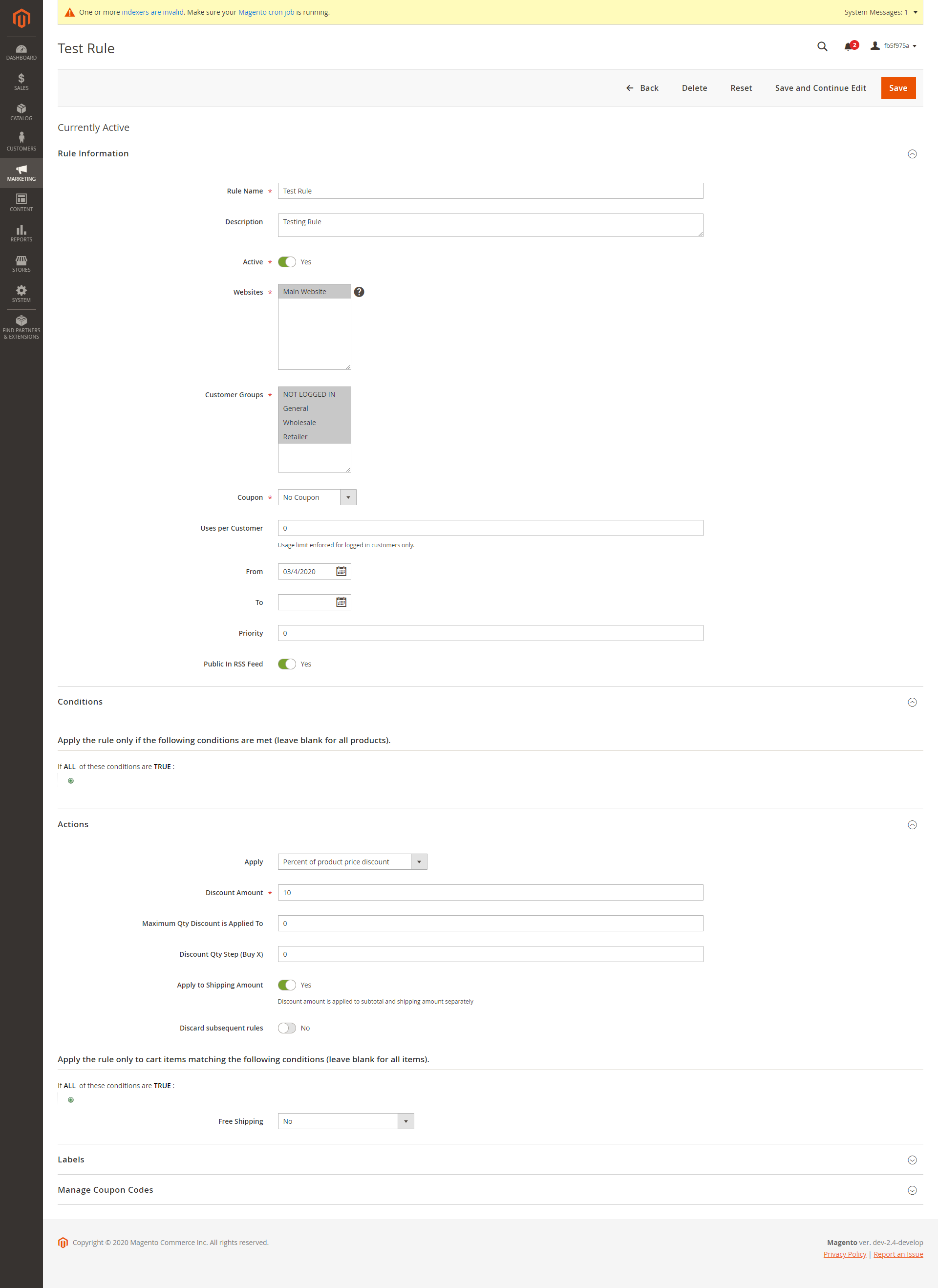Add a new condition with the green plus icon
The width and height of the screenshot is (938, 1288).
tap(70, 780)
